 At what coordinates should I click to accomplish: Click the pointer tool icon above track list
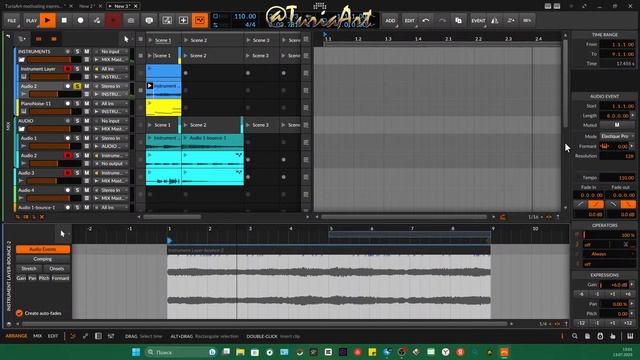(126, 39)
